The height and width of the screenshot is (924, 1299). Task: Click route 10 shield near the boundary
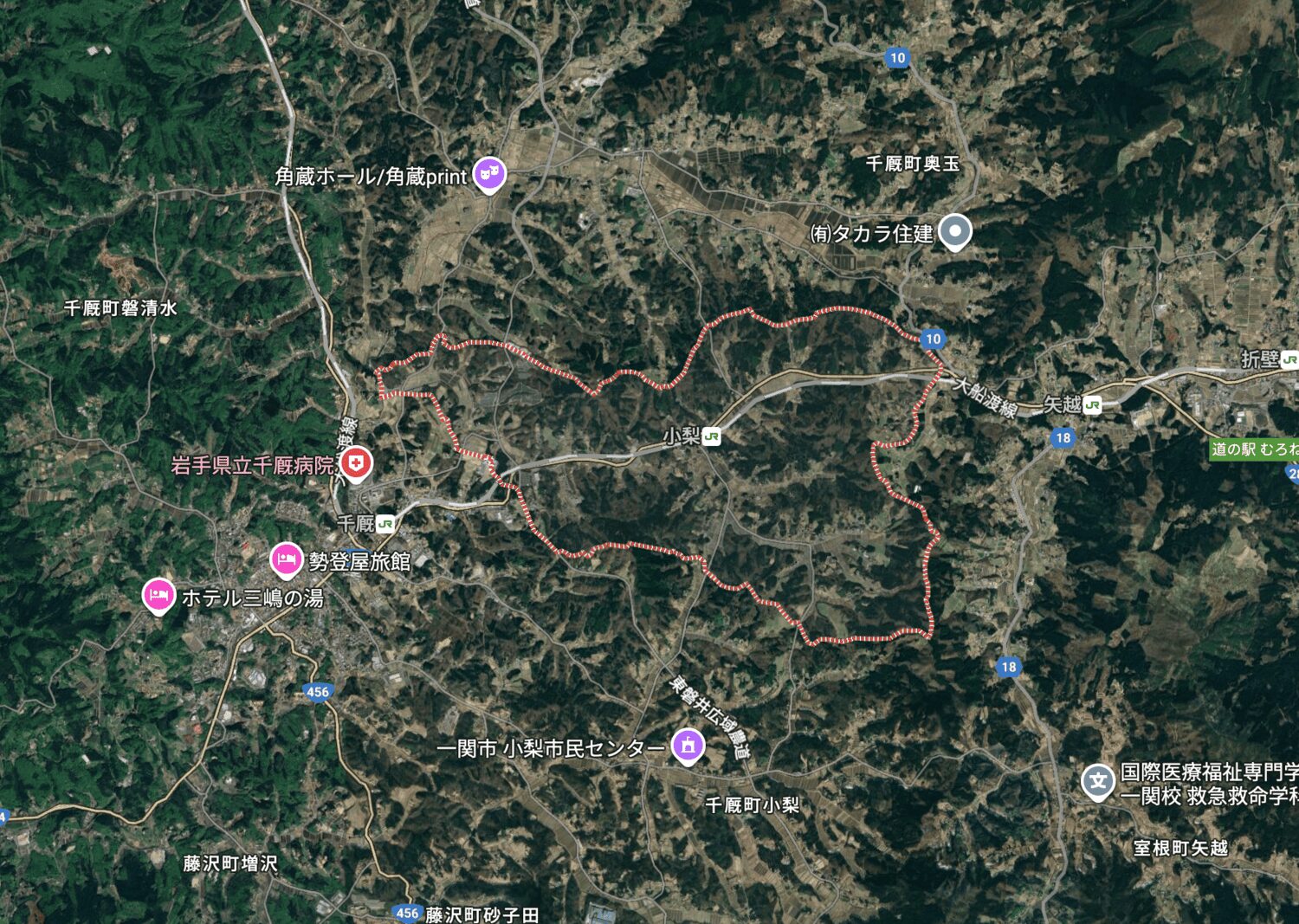pyautogui.click(x=932, y=339)
